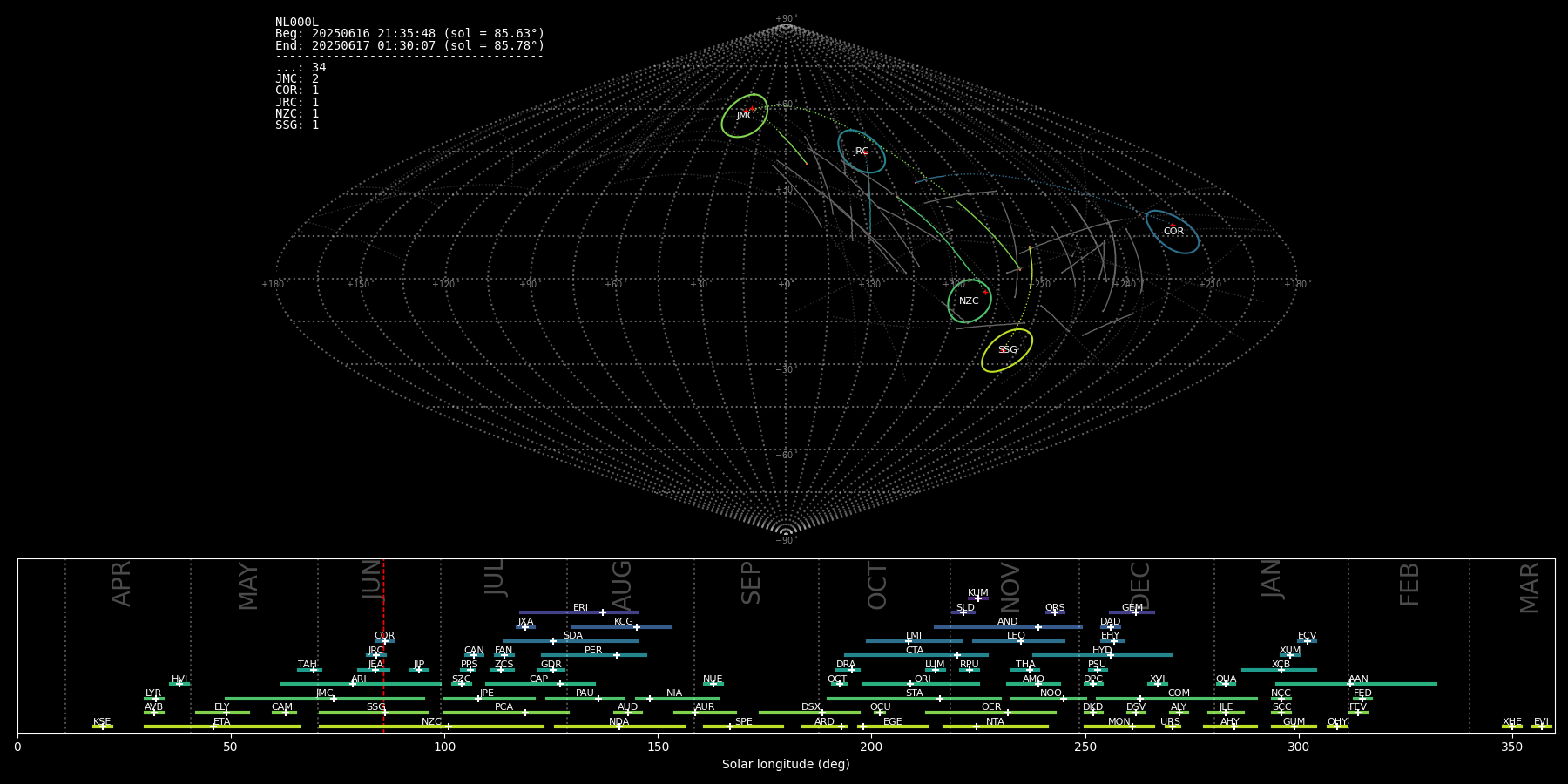
Task: Click the ORI shower bar in timeline
Action: 921,684
